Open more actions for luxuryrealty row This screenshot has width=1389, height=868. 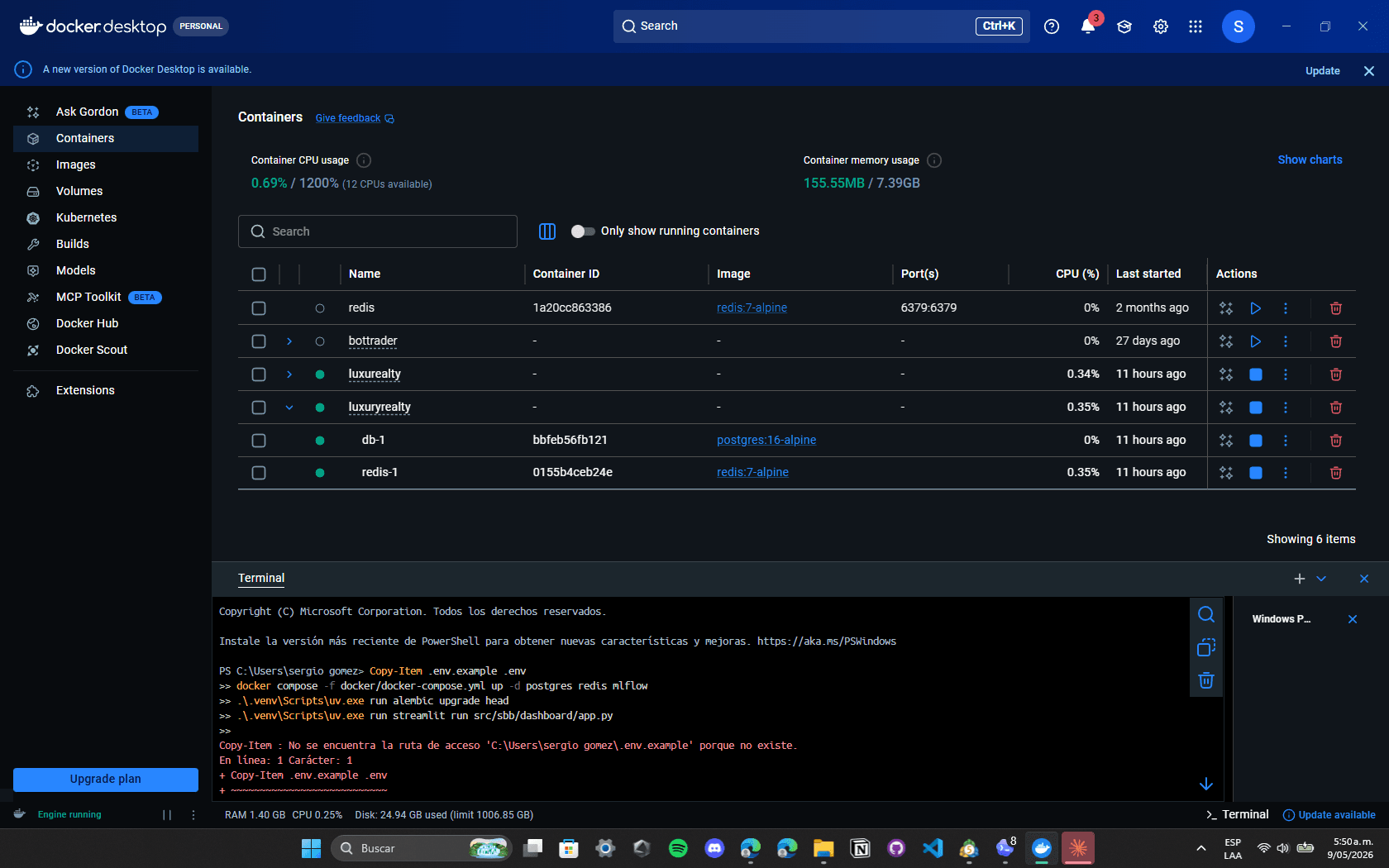coord(1286,408)
